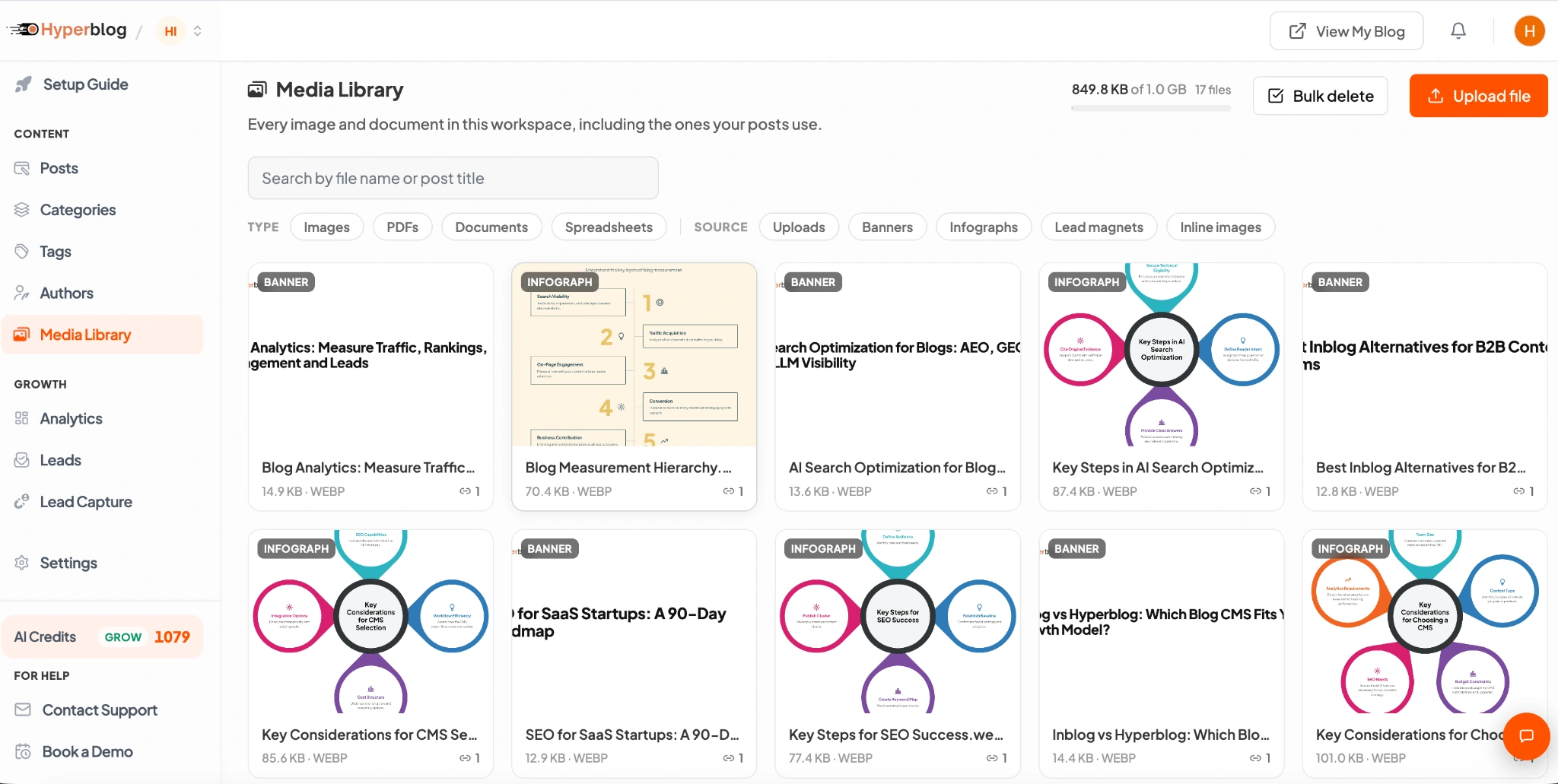Click the Setup Guide rocket icon
The image size is (1558, 784).
[24, 84]
